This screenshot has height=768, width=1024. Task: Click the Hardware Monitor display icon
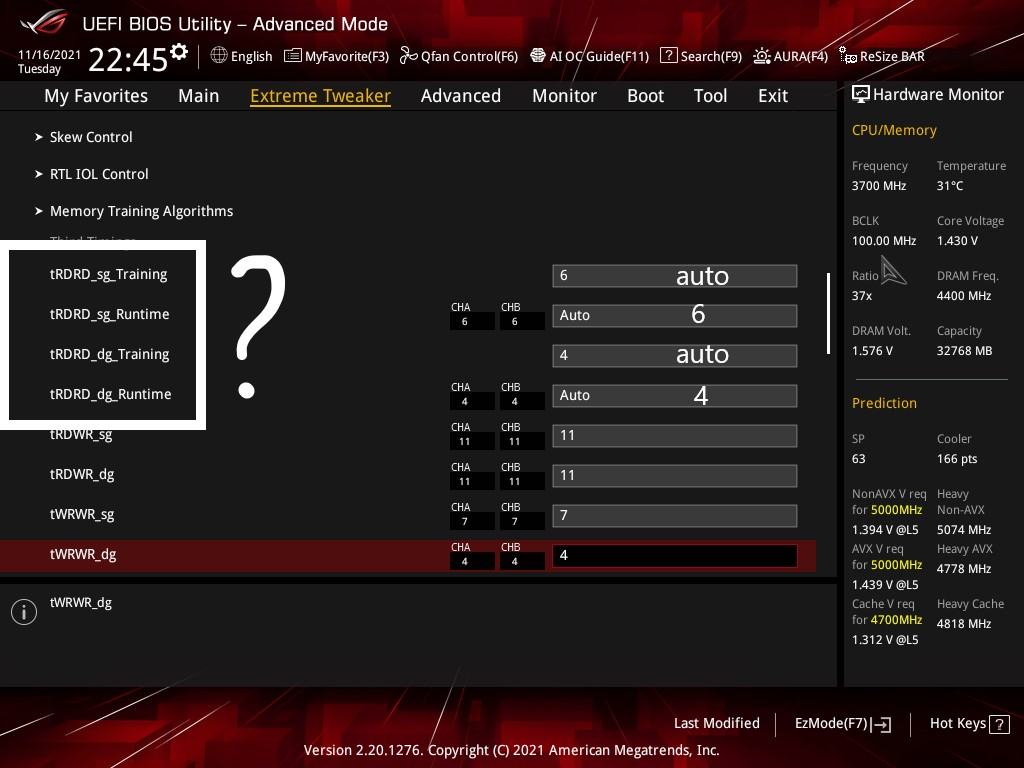(861, 94)
